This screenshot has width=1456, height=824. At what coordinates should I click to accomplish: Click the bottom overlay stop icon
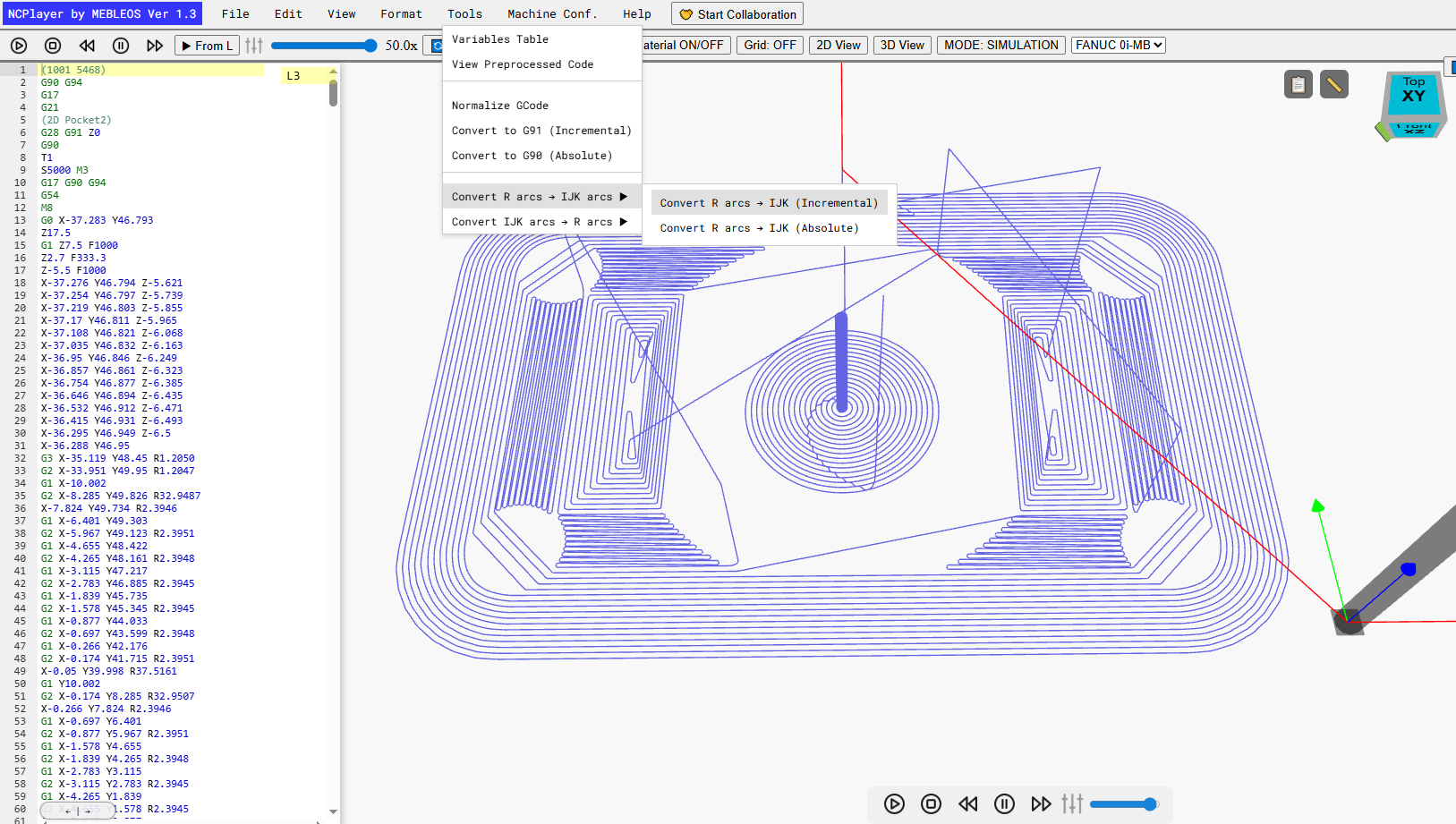[931, 803]
